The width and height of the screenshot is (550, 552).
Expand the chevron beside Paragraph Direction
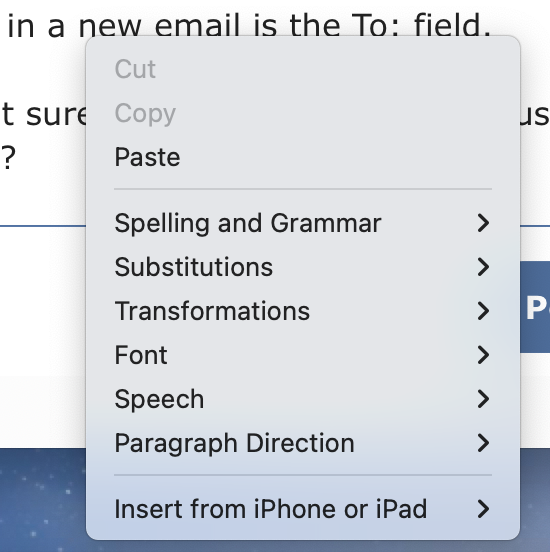pos(483,443)
